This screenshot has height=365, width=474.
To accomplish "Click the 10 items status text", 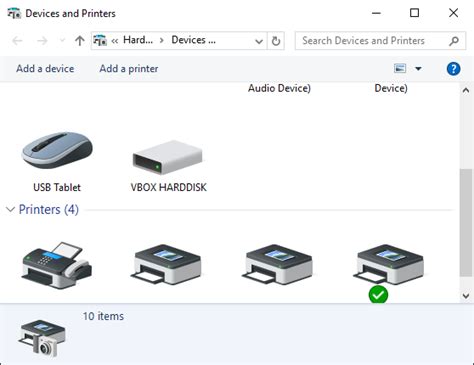I will point(103,316).
